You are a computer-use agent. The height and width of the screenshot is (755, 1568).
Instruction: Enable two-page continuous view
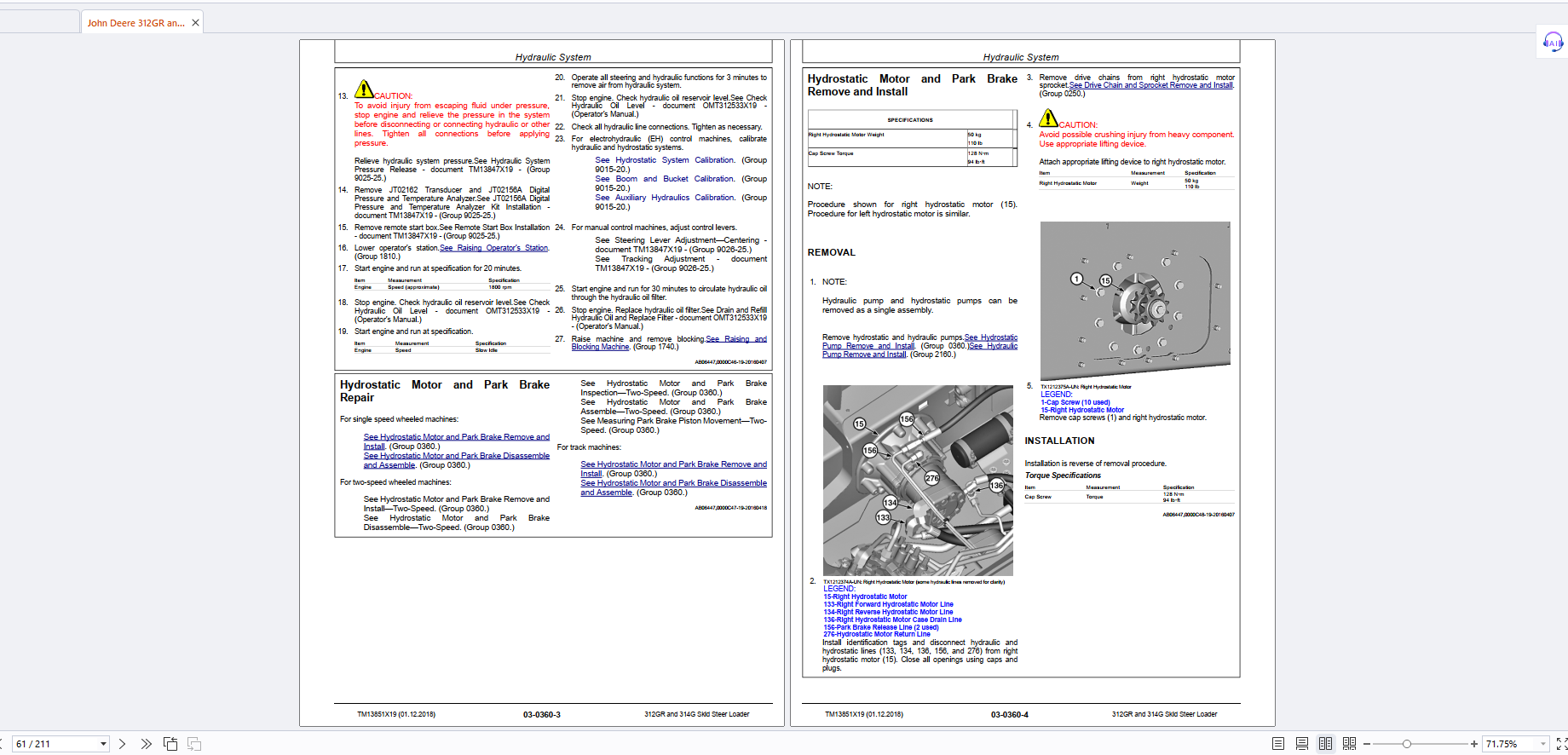tap(1349, 744)
